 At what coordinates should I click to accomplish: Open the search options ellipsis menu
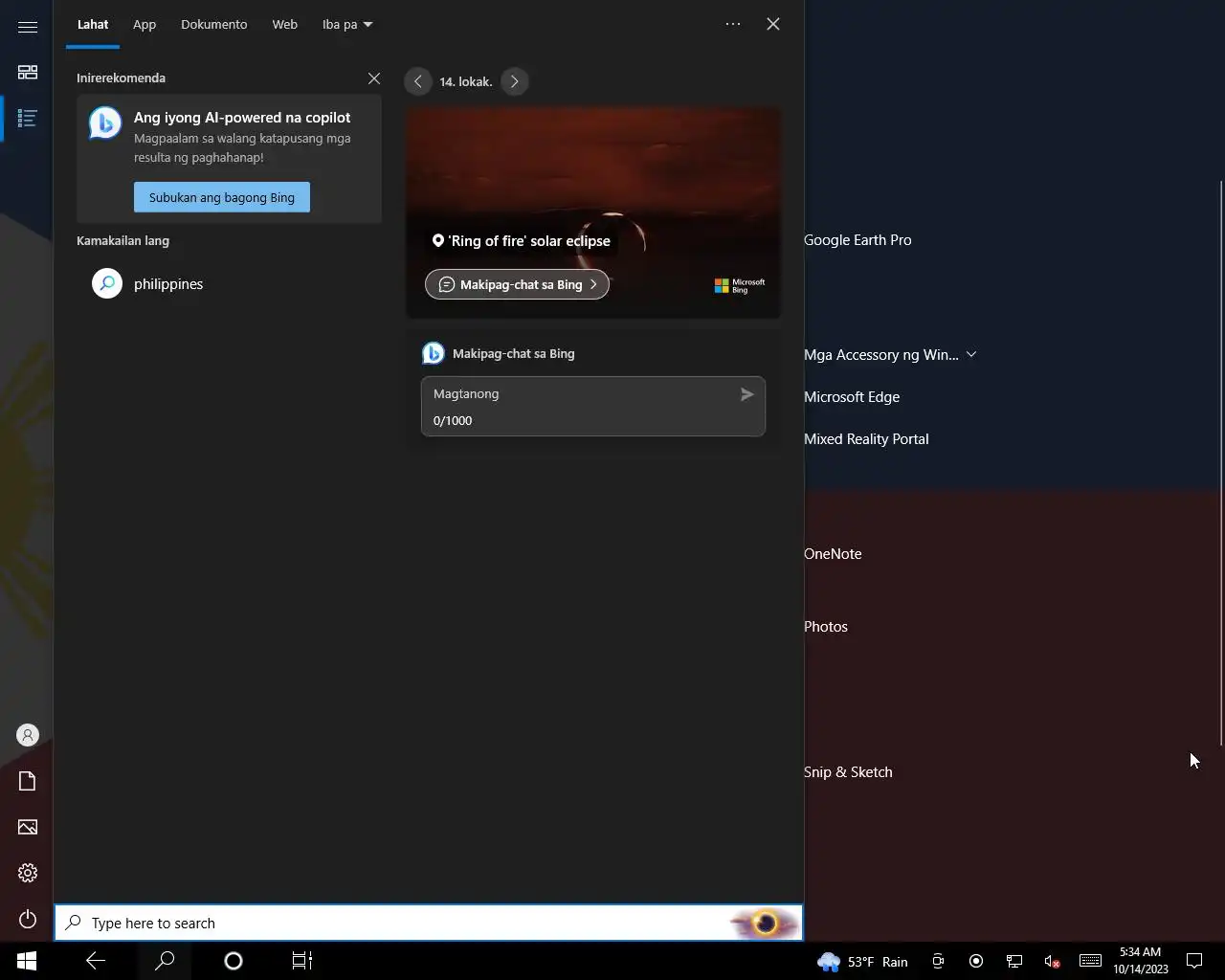pos(733,24)
